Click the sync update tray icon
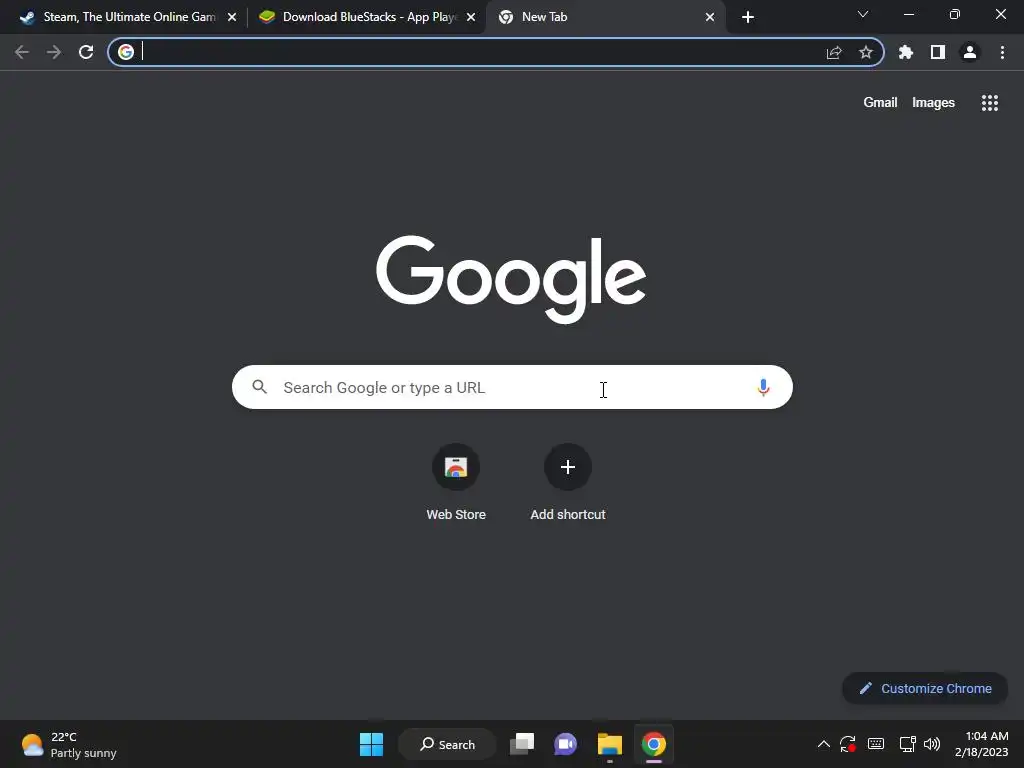Viewport: 1024px width, 768px height. [x=848, y=744]
